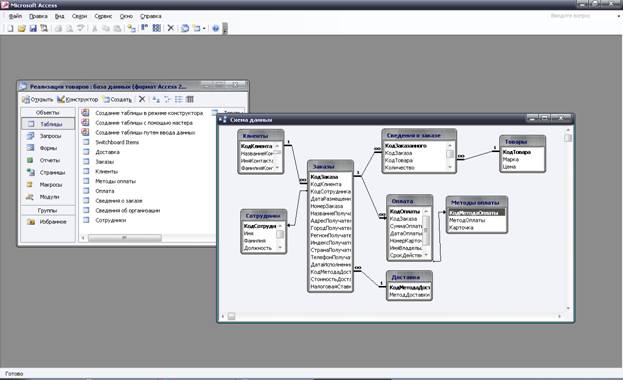Select Формы in Objects pane
Viewport: 623px width, 380px height.
48,148
